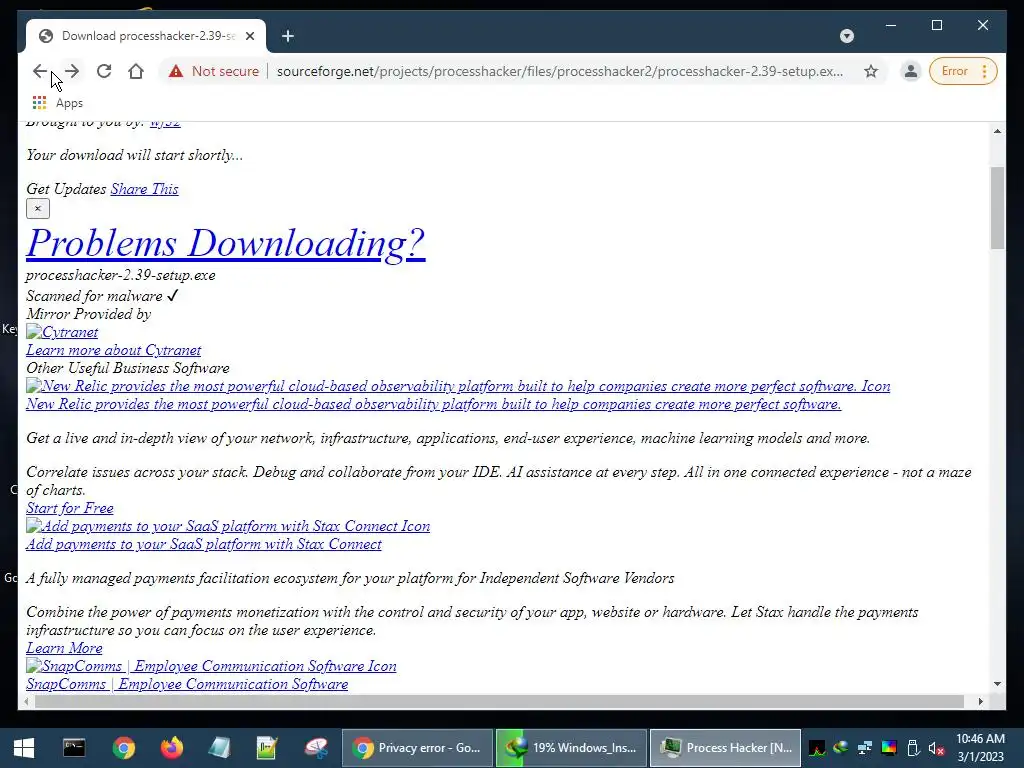This screenshot has width=1024, height=768.
Task: Open Add payments with Stax Connect link
Action: (204, 544)
